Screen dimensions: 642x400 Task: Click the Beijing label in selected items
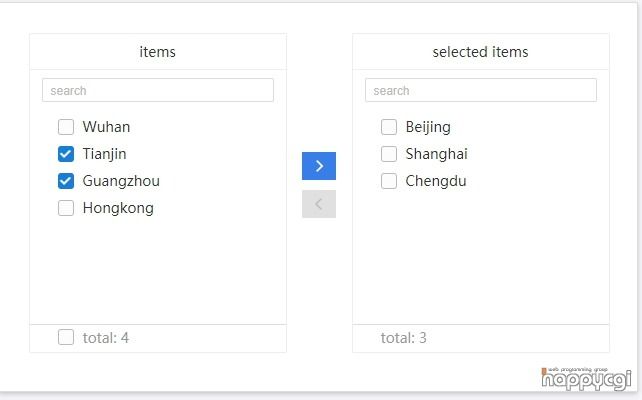(428, 127)
